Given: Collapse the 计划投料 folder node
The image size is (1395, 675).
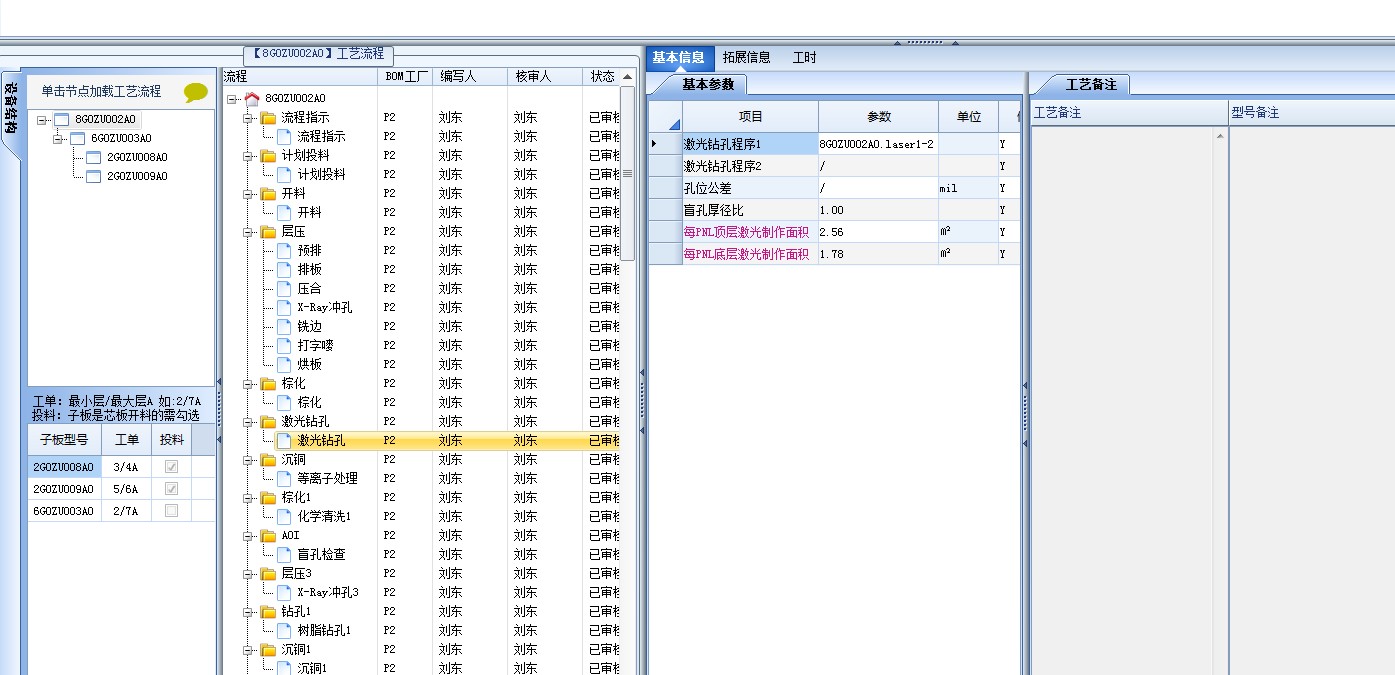Looking at the screenshot, I should [x=248, y=155].
